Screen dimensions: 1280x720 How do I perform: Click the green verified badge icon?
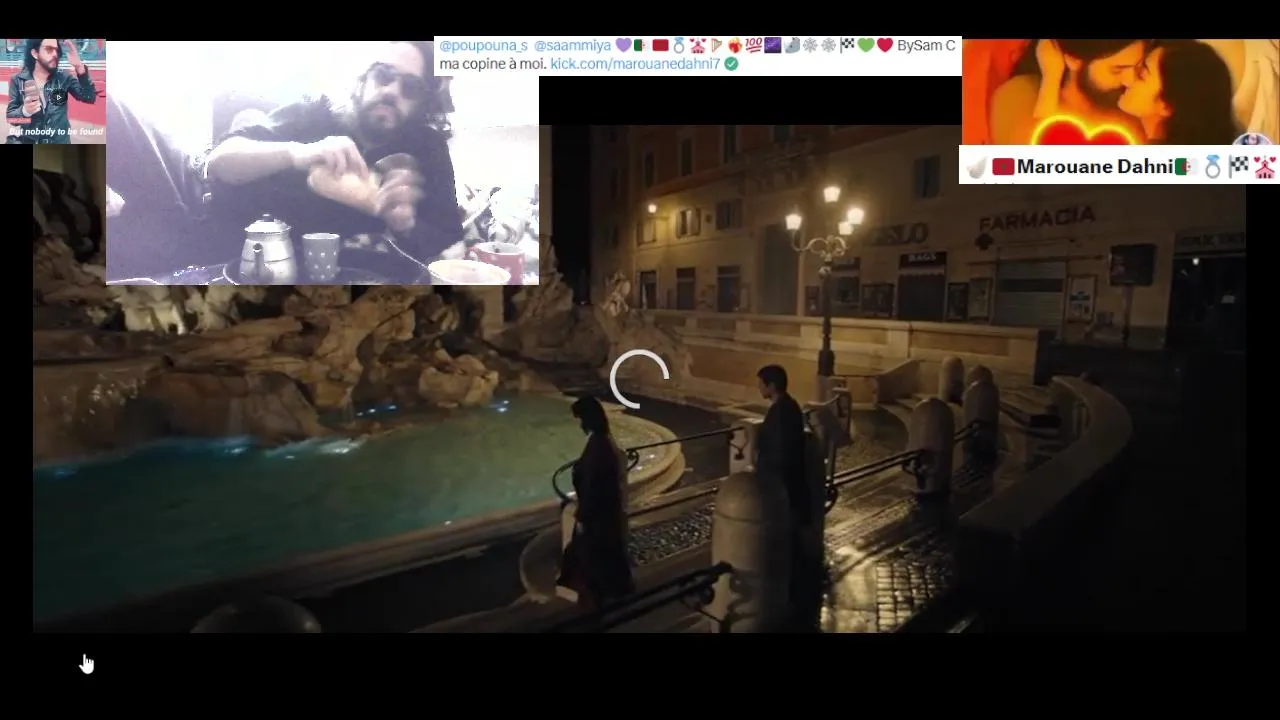point(731,64)
